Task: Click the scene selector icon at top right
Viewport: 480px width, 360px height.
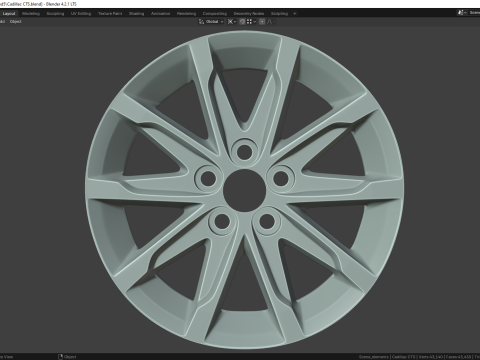Action: coord(461,13)
